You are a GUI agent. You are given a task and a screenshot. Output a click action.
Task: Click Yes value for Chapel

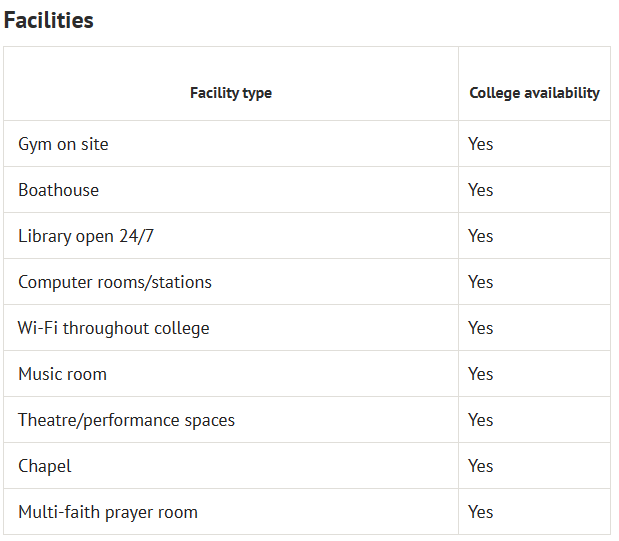pyautogui.click(x=480, y=466)
